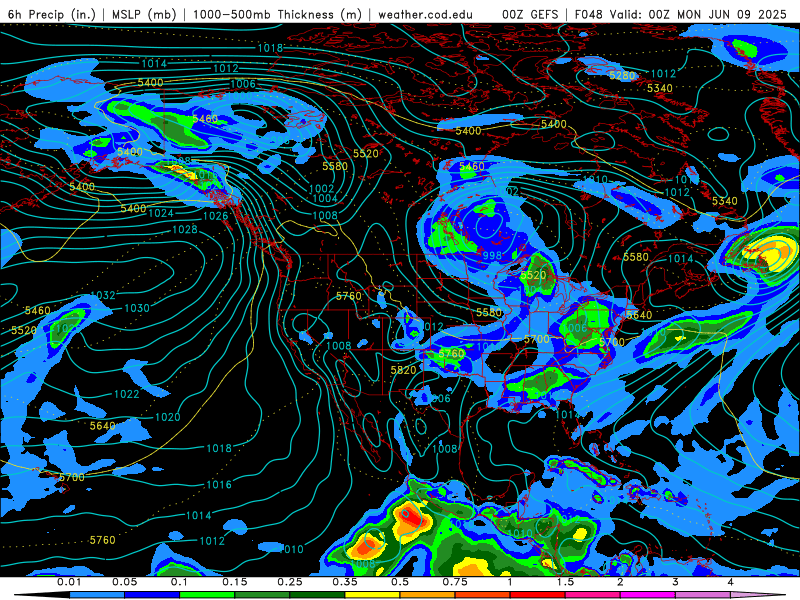The height and width of the screenshot is (600, 800).
Task: Click the '0.35' legend value
Action: point(345,582)
